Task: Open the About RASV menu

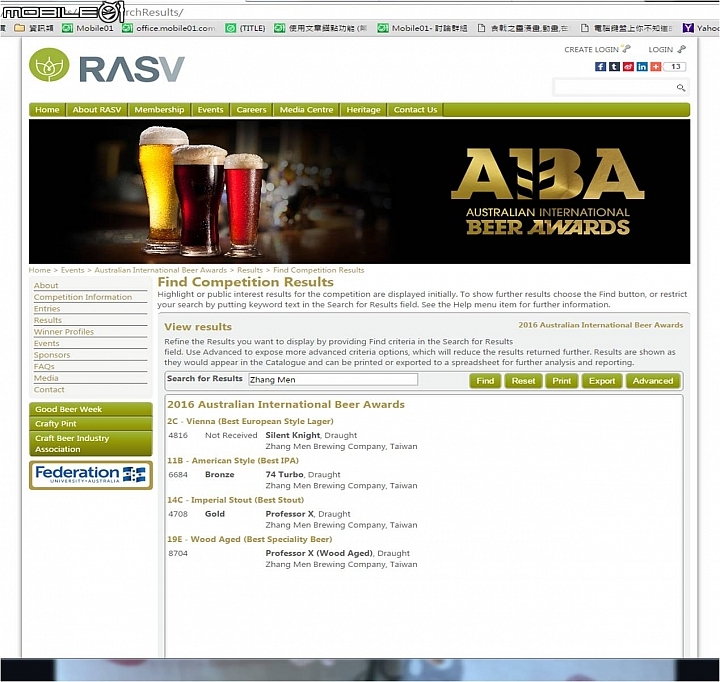Action: pos(97,110)
